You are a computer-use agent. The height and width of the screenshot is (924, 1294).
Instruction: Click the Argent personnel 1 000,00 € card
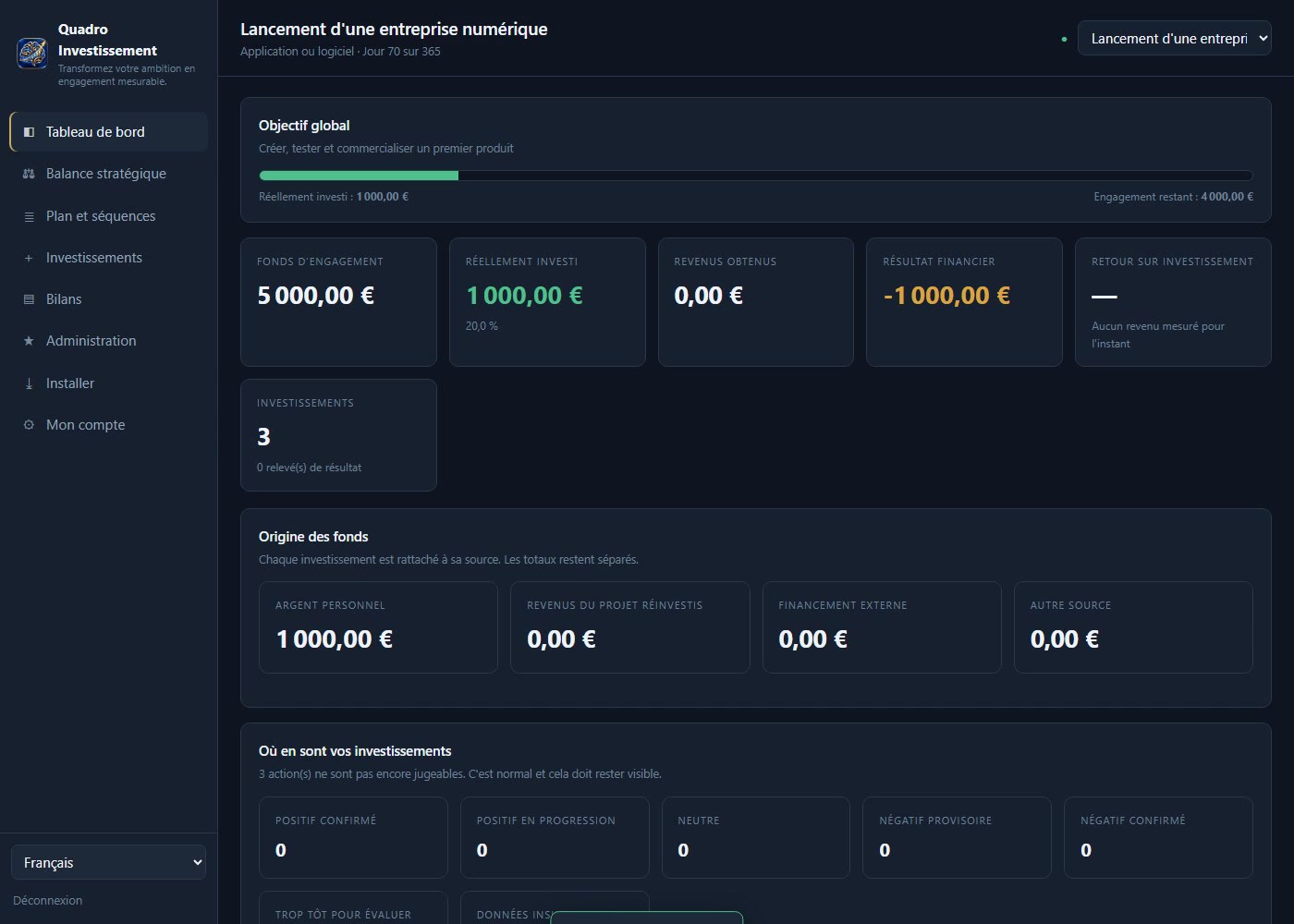coord(378,627)
